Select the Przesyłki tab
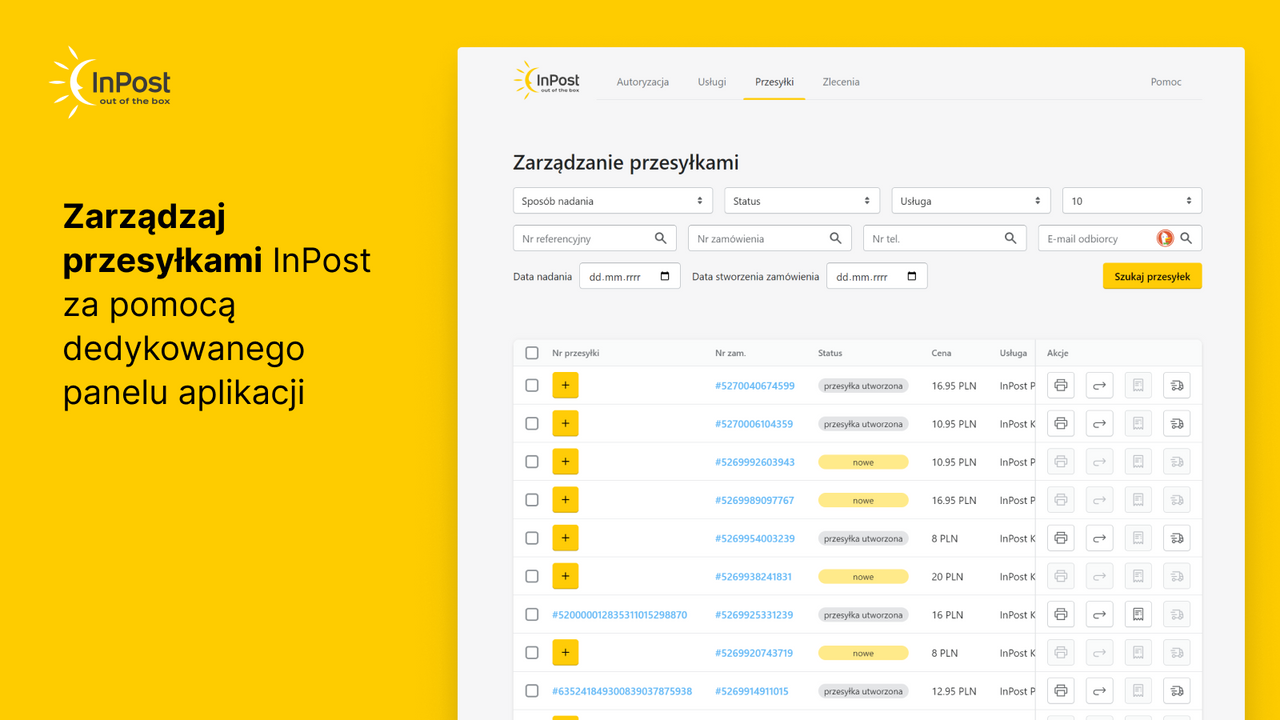The width and height of the screenshot is (1280, 720). pos(774,82)
